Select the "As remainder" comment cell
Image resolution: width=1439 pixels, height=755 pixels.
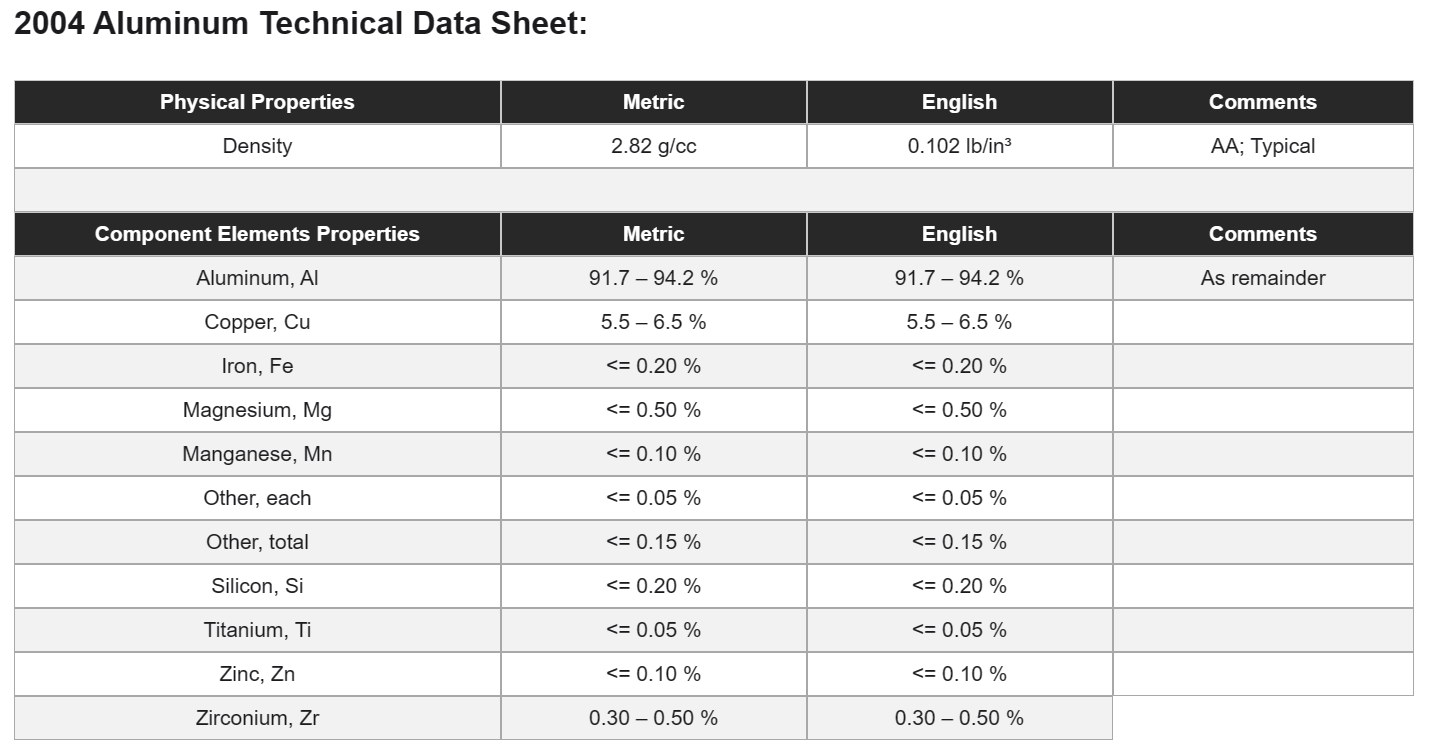click(1262, 278)
